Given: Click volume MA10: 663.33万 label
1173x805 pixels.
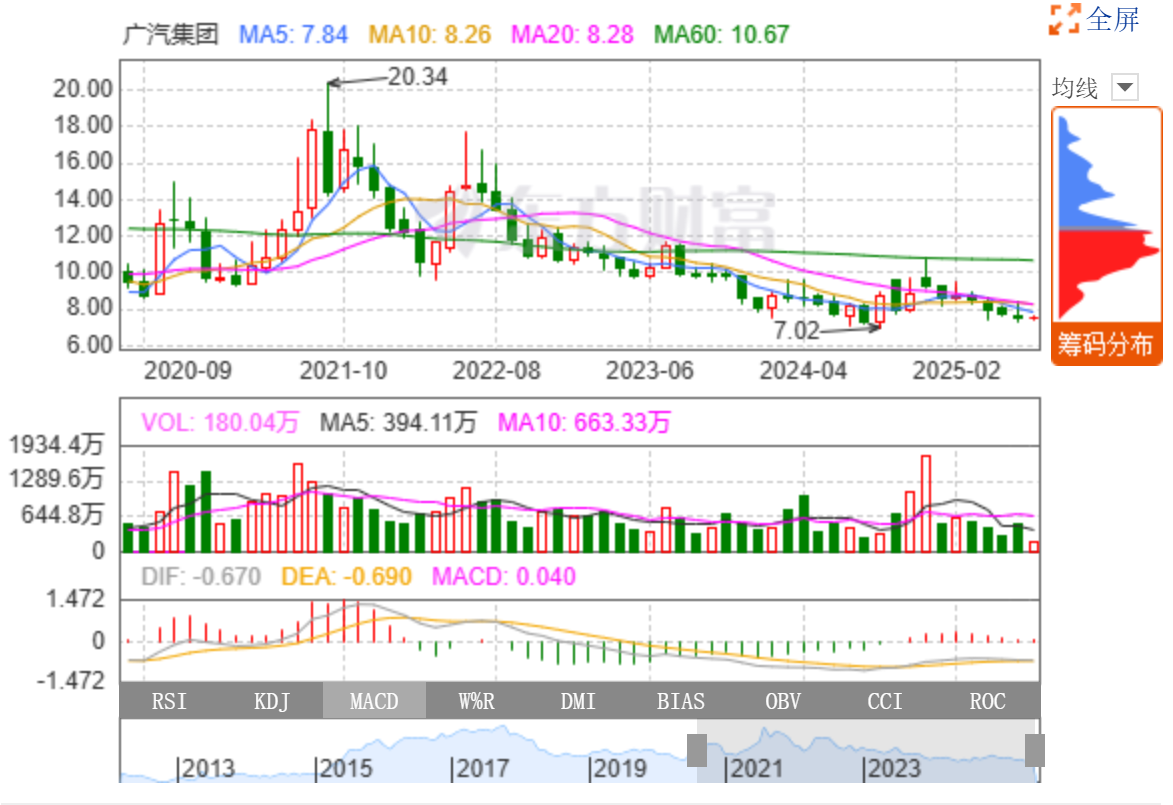Looking at the screenshot, I should coord(584,423).
